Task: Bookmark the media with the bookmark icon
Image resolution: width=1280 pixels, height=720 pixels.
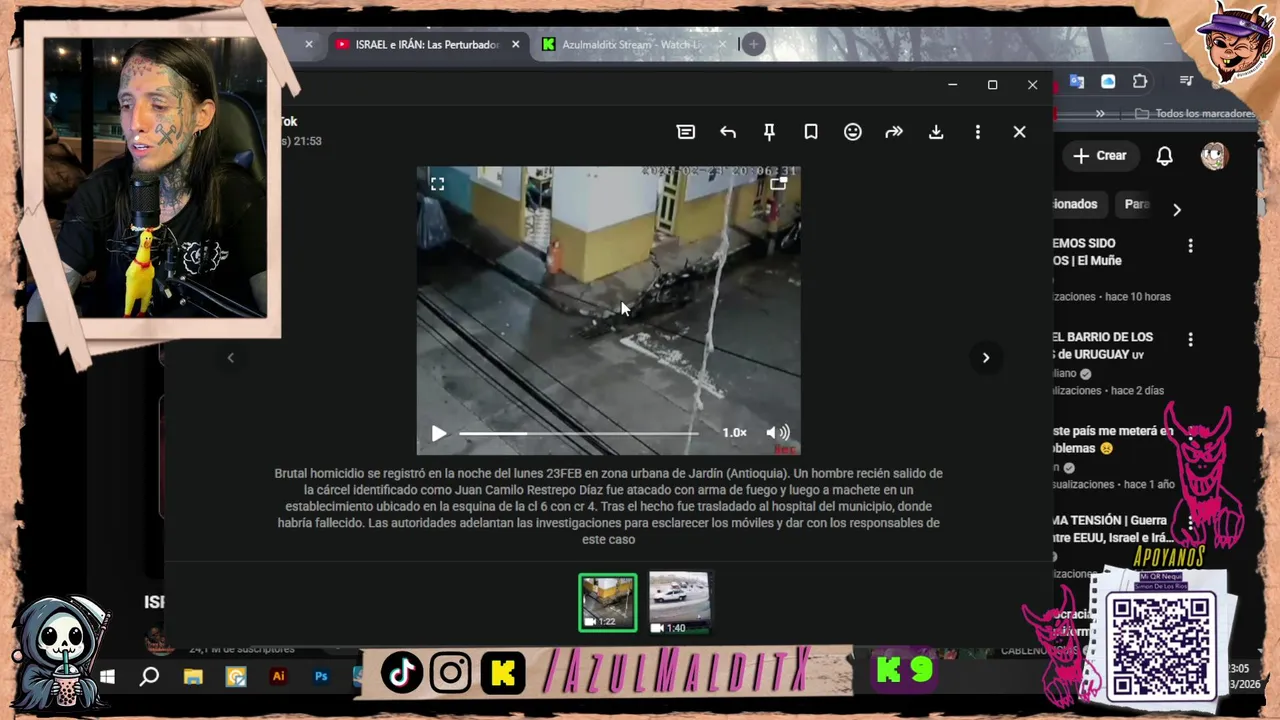Action: [x=811, y=132]
